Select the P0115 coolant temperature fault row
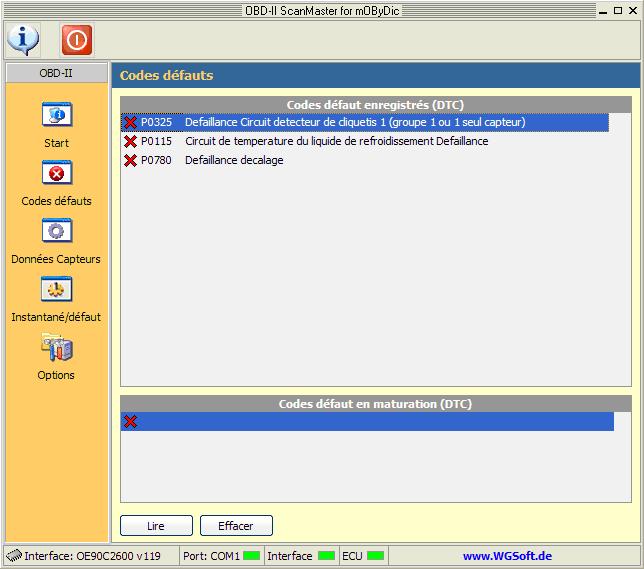The width and height of the screenshot is (644, 569). [336, 141]
